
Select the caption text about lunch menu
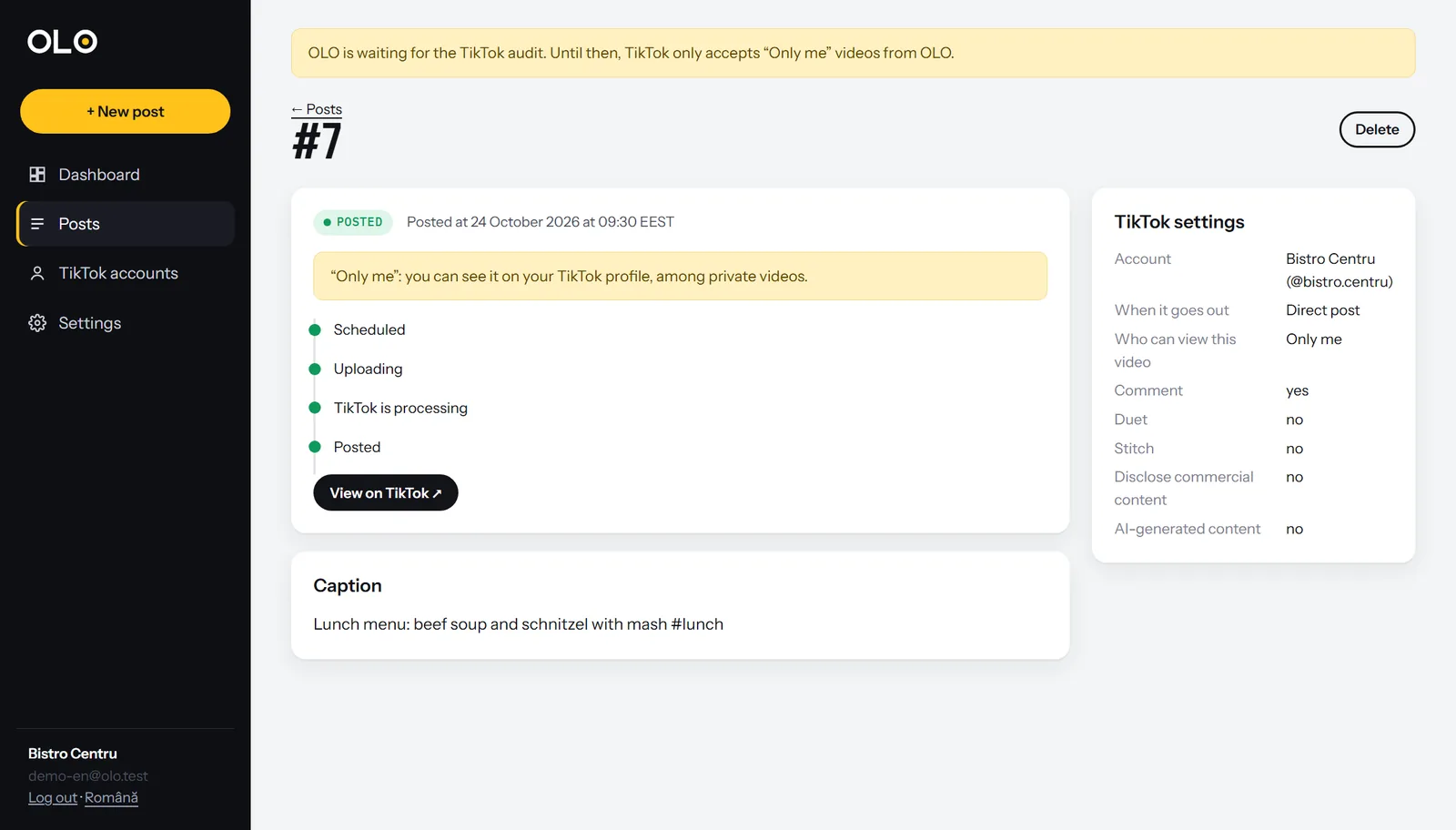(518, 624)
